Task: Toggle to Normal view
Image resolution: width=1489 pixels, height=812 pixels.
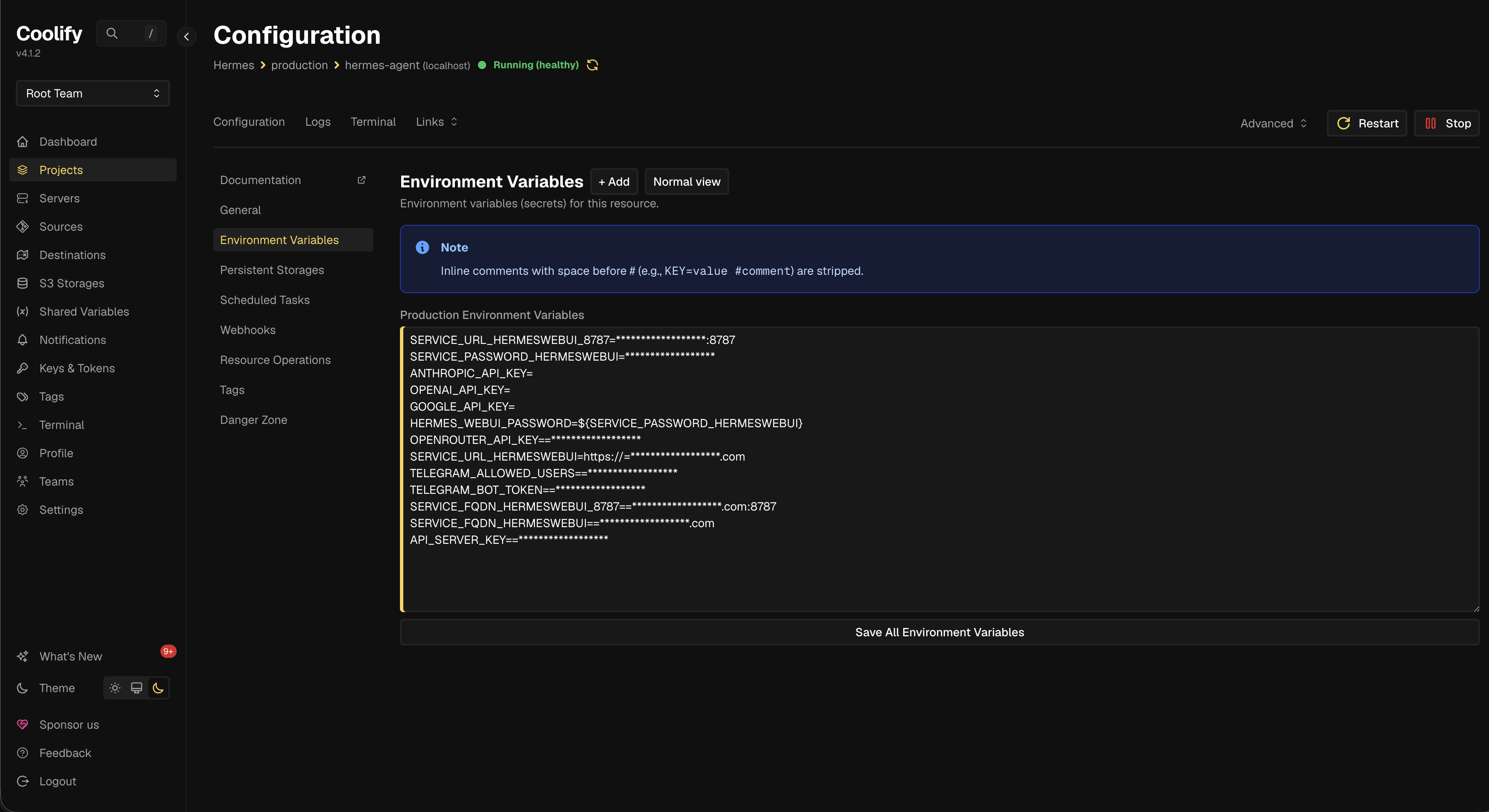Action: [x=687, y=182]
